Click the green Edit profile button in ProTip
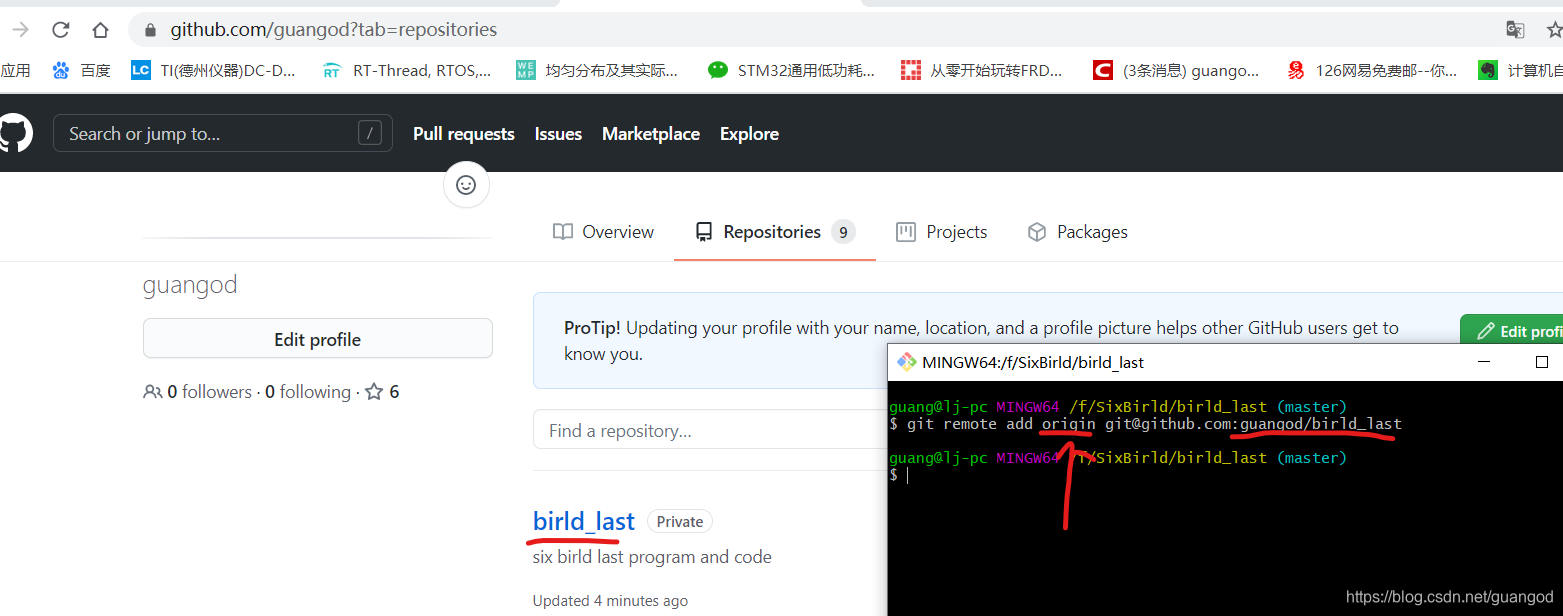 1512,331
